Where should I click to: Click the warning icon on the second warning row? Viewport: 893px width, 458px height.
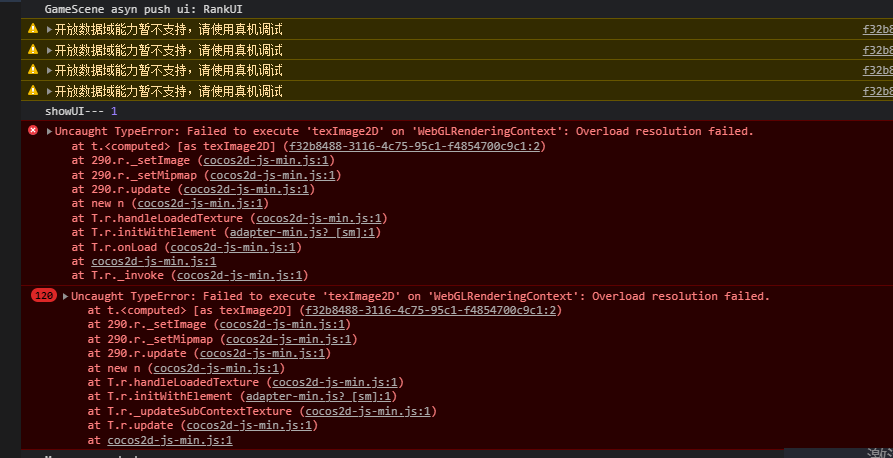33,49
